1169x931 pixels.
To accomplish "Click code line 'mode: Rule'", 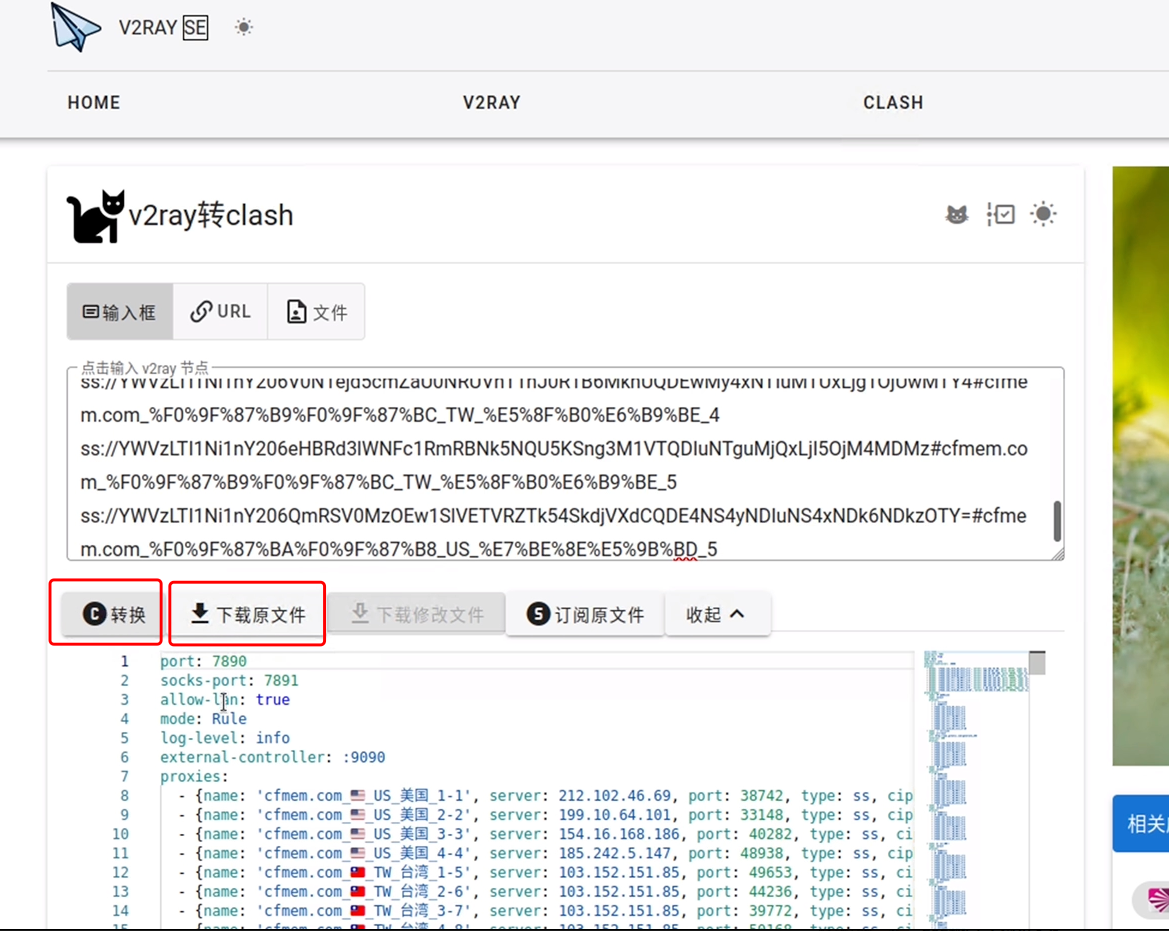I will (x=203, y=719).
